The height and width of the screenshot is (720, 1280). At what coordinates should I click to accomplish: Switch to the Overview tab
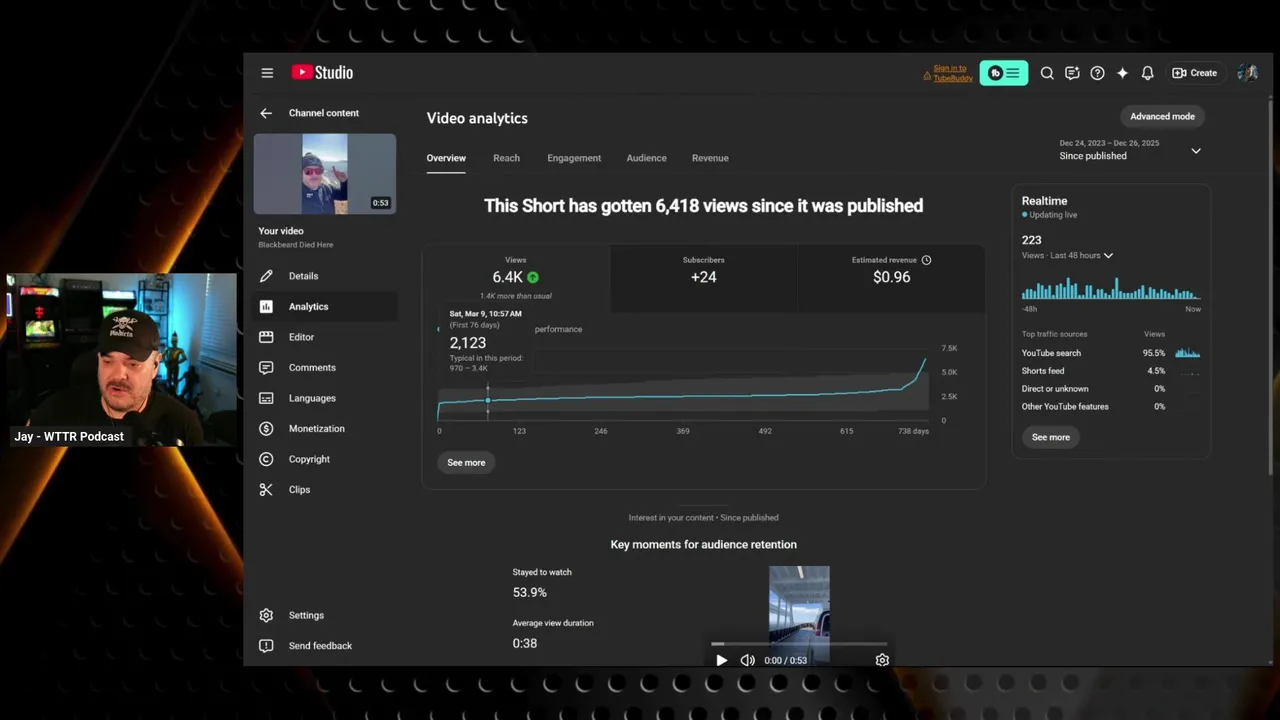pyautogui.click(x=446, y=158)
